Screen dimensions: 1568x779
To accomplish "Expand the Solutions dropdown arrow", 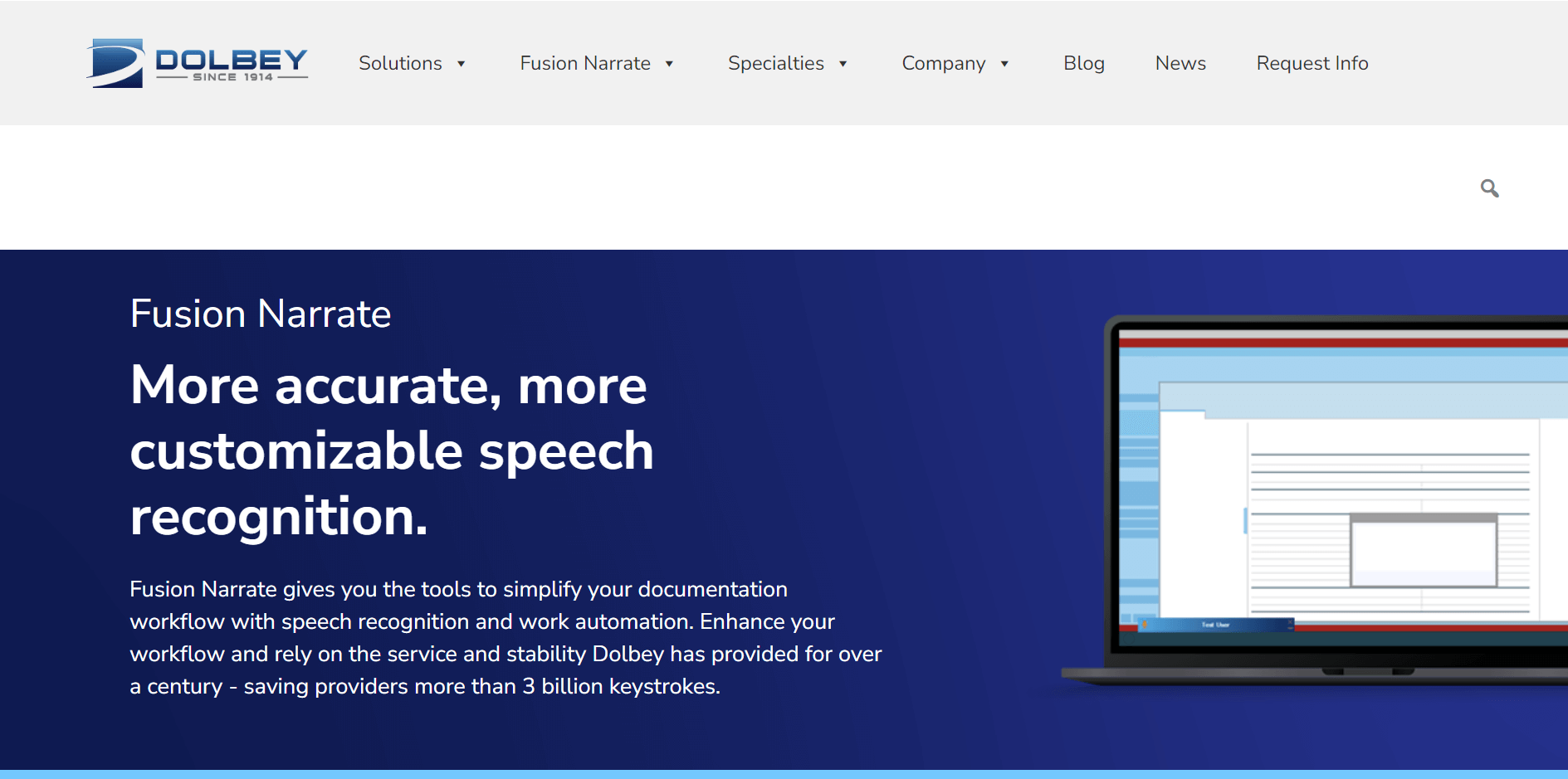I will point(462,64).
